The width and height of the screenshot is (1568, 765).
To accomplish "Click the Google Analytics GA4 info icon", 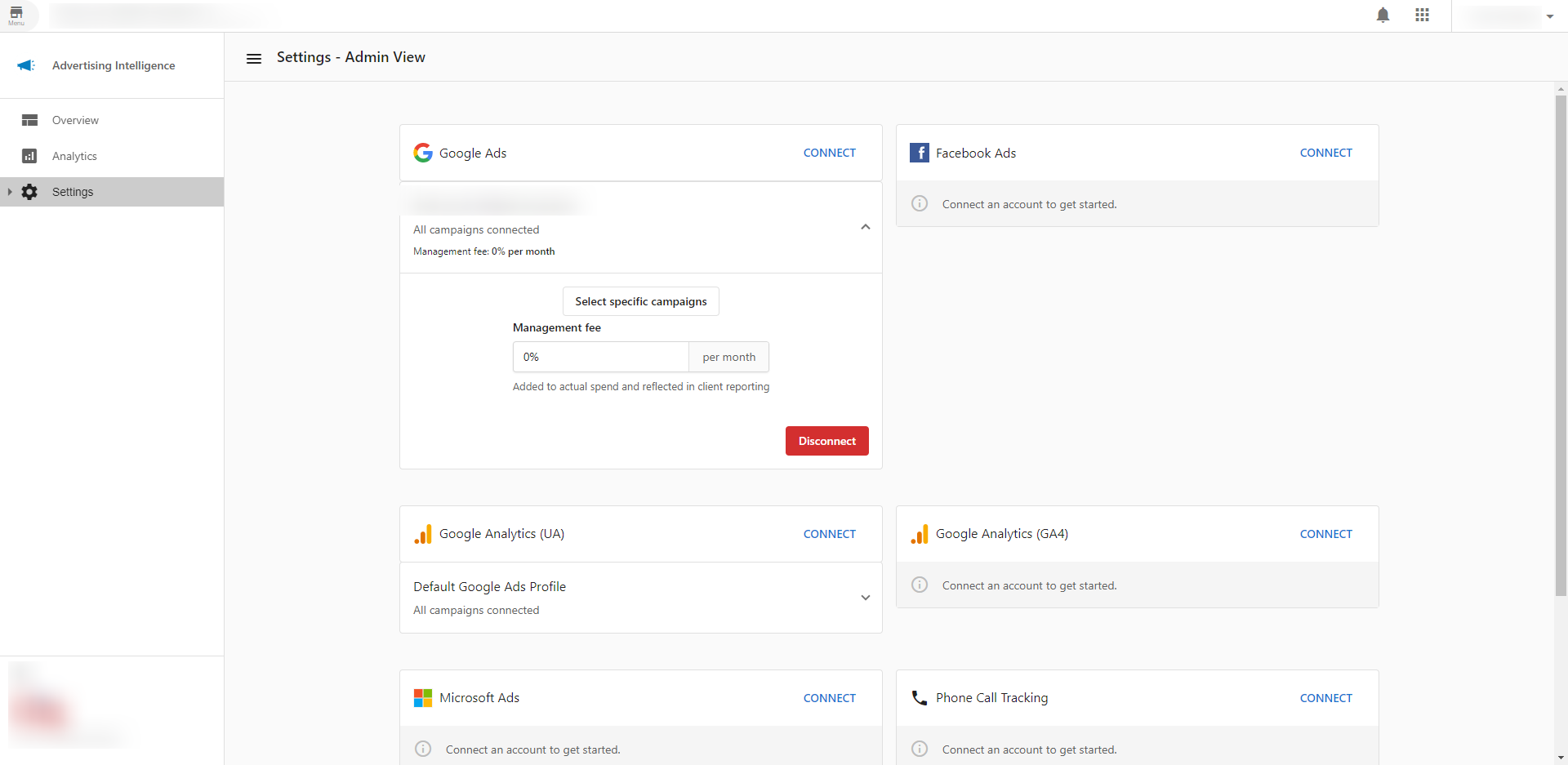I will point(920,585).
